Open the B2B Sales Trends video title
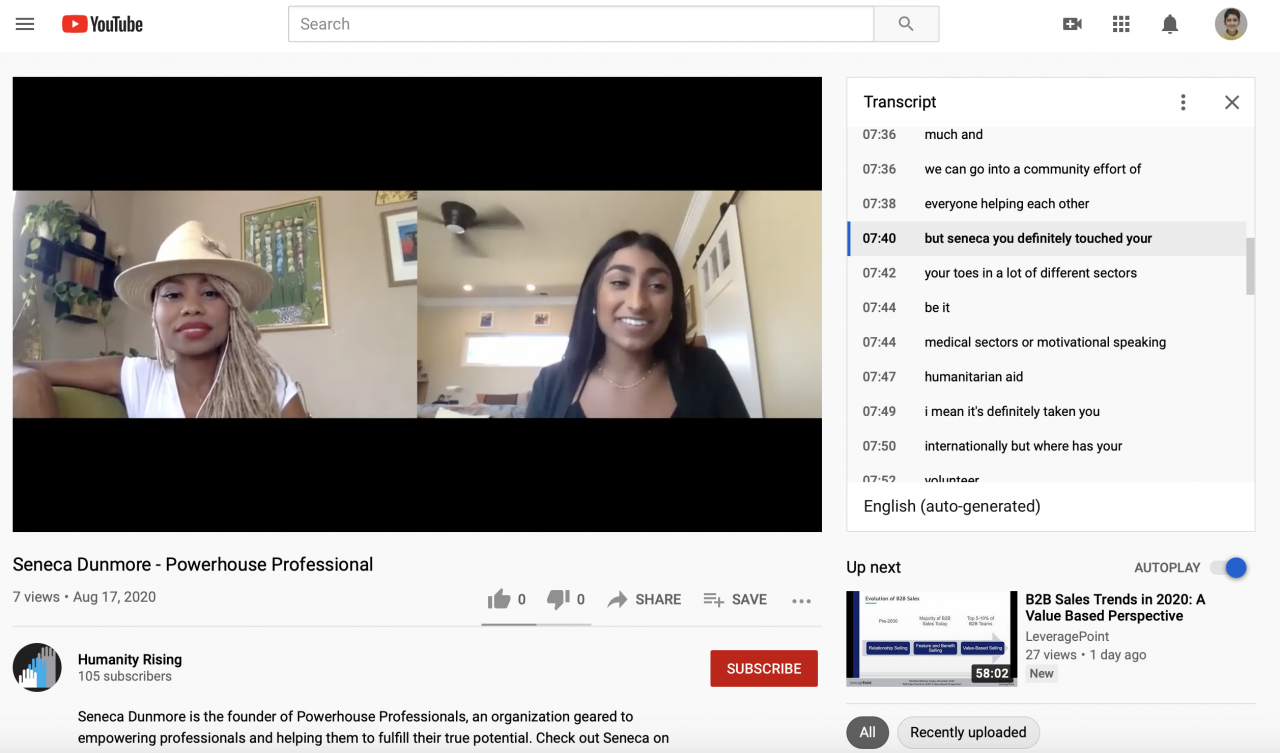This screenshot has width=1280, height=753. 1115,607
